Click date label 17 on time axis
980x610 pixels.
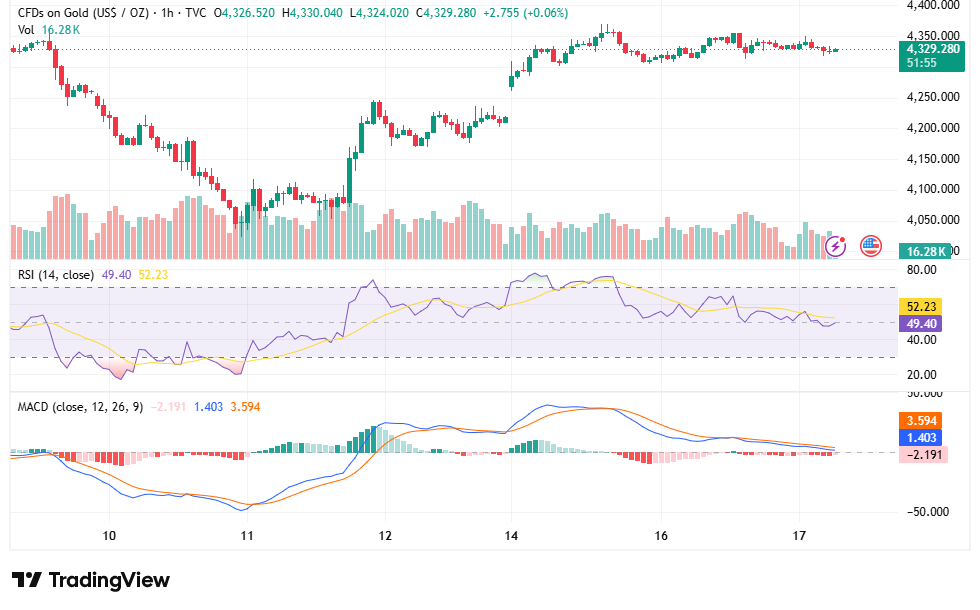tap(799, 536)
